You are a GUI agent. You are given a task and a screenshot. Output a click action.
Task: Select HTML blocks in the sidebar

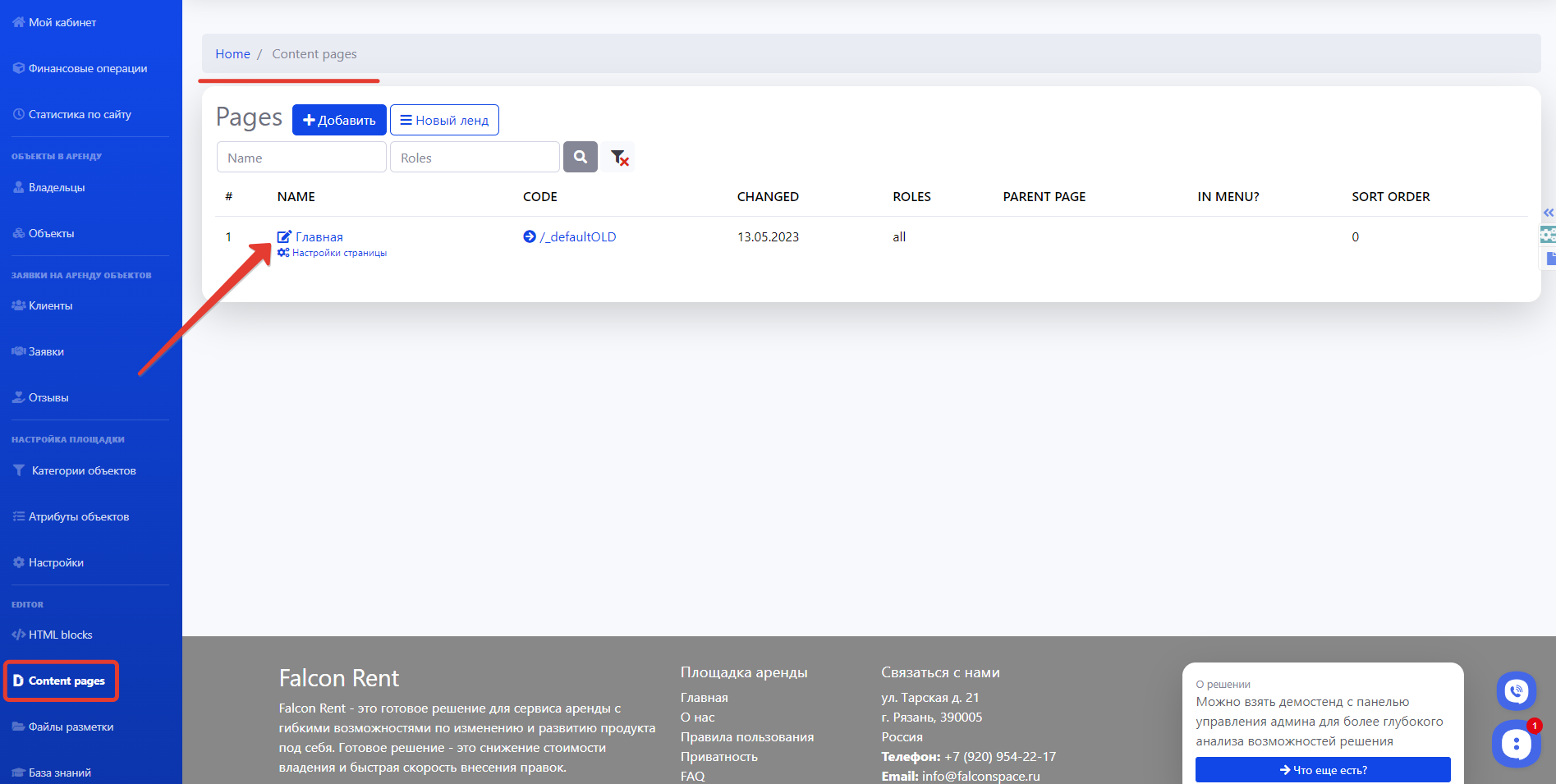pyautogui.click(x=60, y=635)
